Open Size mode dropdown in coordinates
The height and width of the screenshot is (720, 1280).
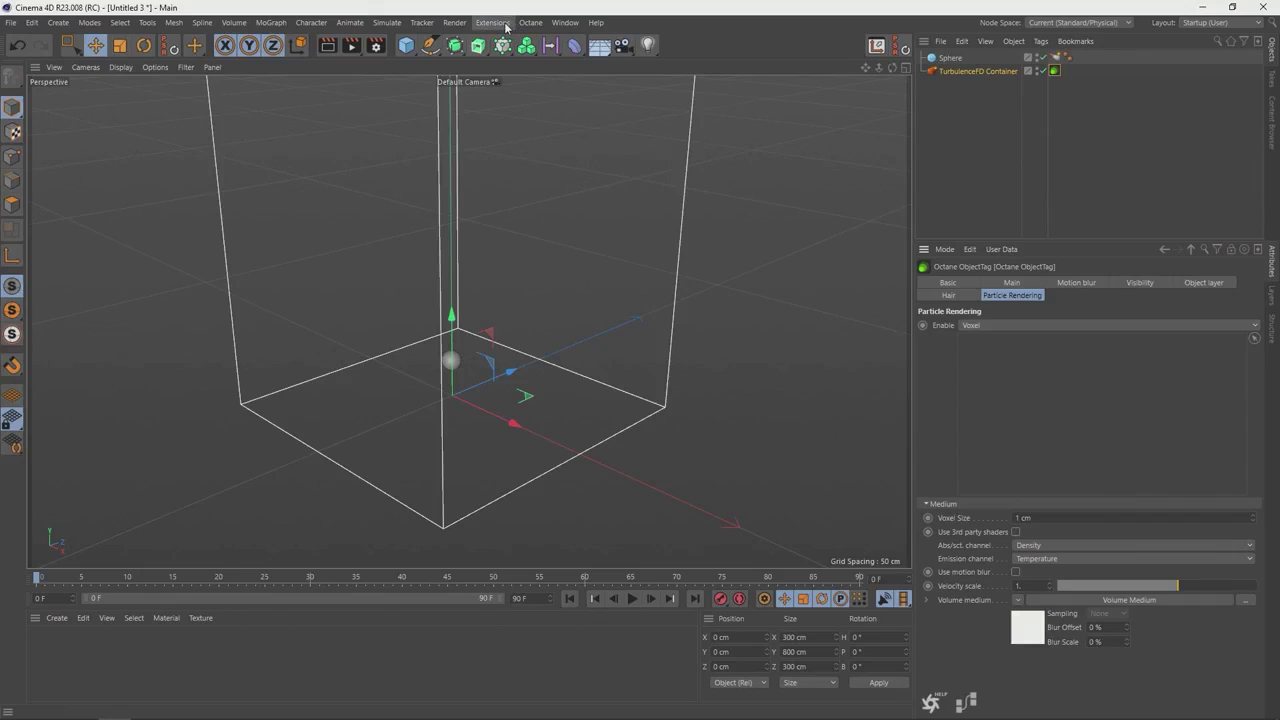coord(809,683)
